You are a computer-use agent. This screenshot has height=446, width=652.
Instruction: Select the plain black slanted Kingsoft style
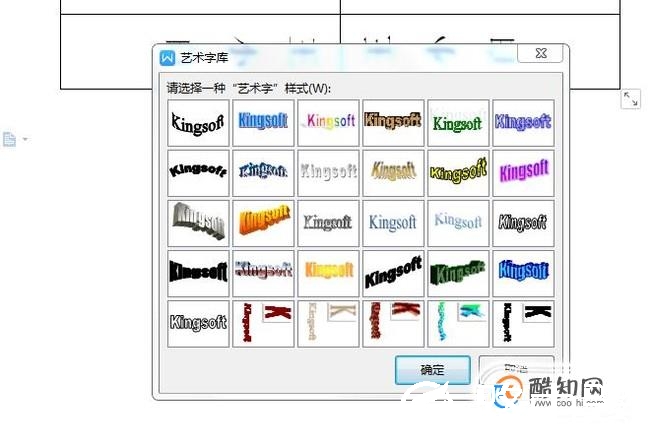tap(198, 123)
